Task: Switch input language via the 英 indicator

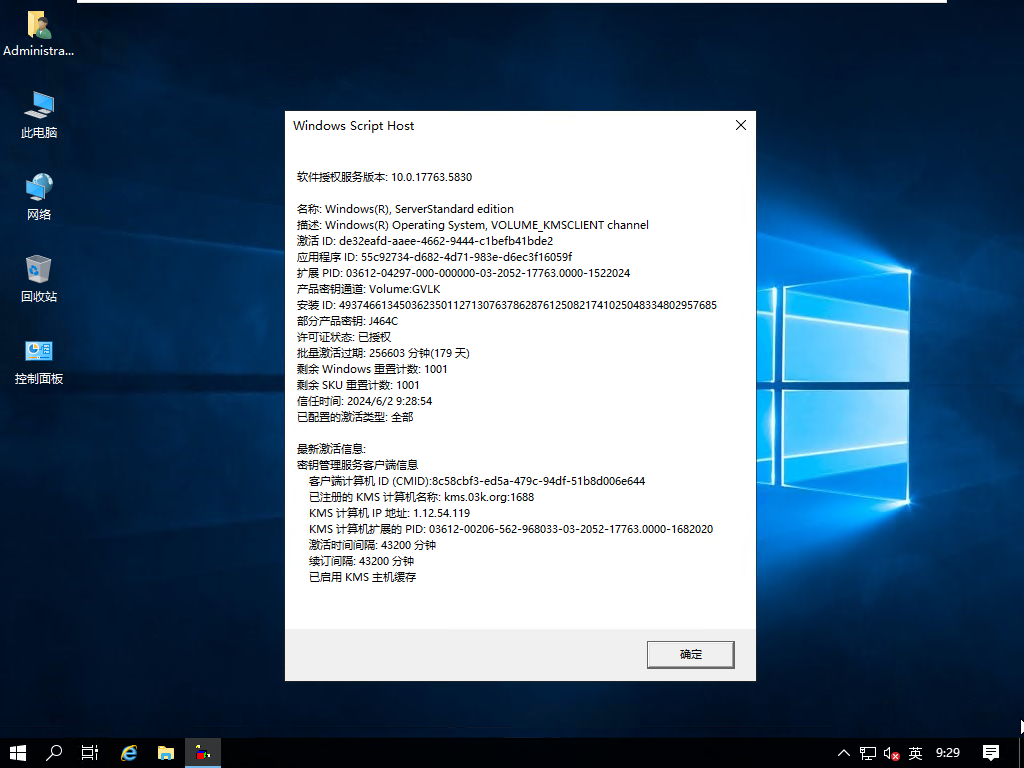Action: coord(914,753)
